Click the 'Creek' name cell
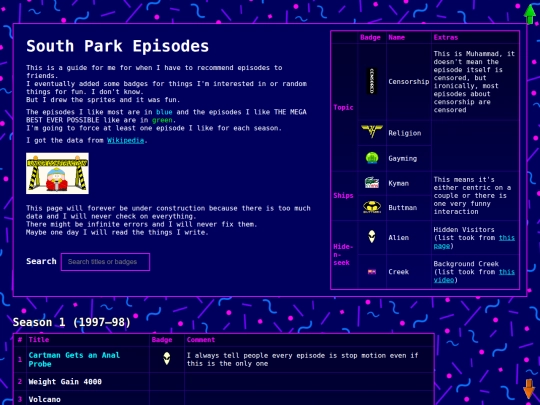 (x=408, y=272)
